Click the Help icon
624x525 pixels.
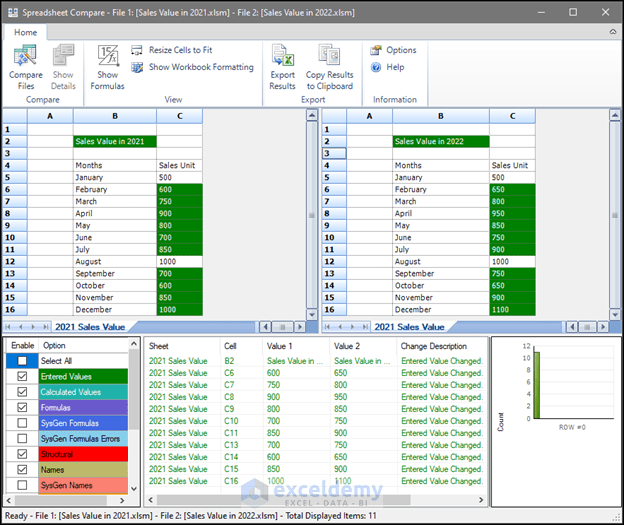coord(376,67)
